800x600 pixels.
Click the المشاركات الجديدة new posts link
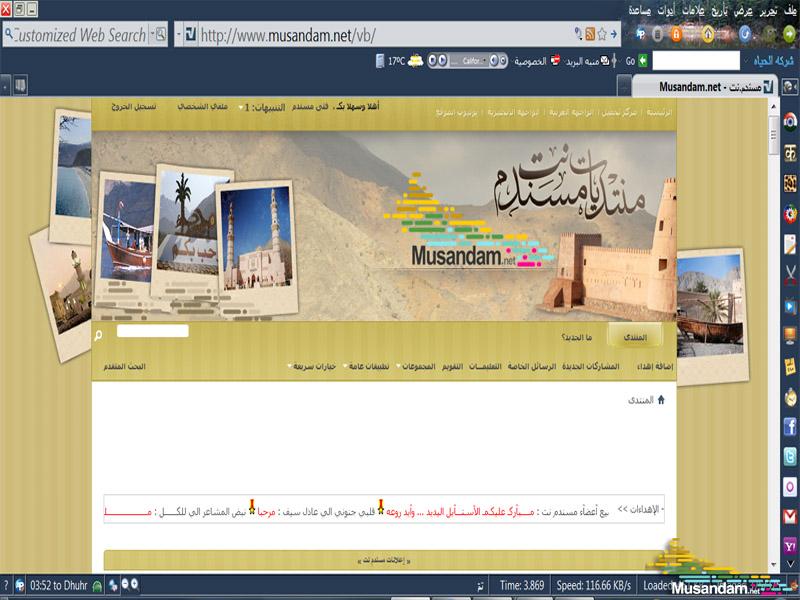591,366
